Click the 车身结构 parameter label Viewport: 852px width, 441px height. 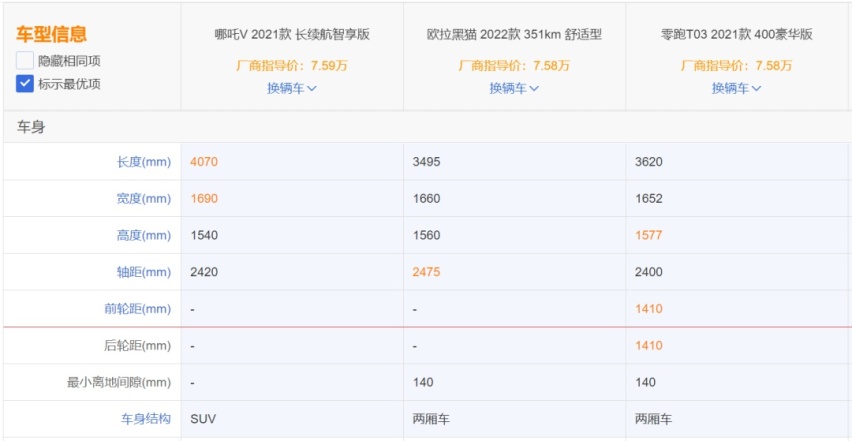(x=146, y=419)
